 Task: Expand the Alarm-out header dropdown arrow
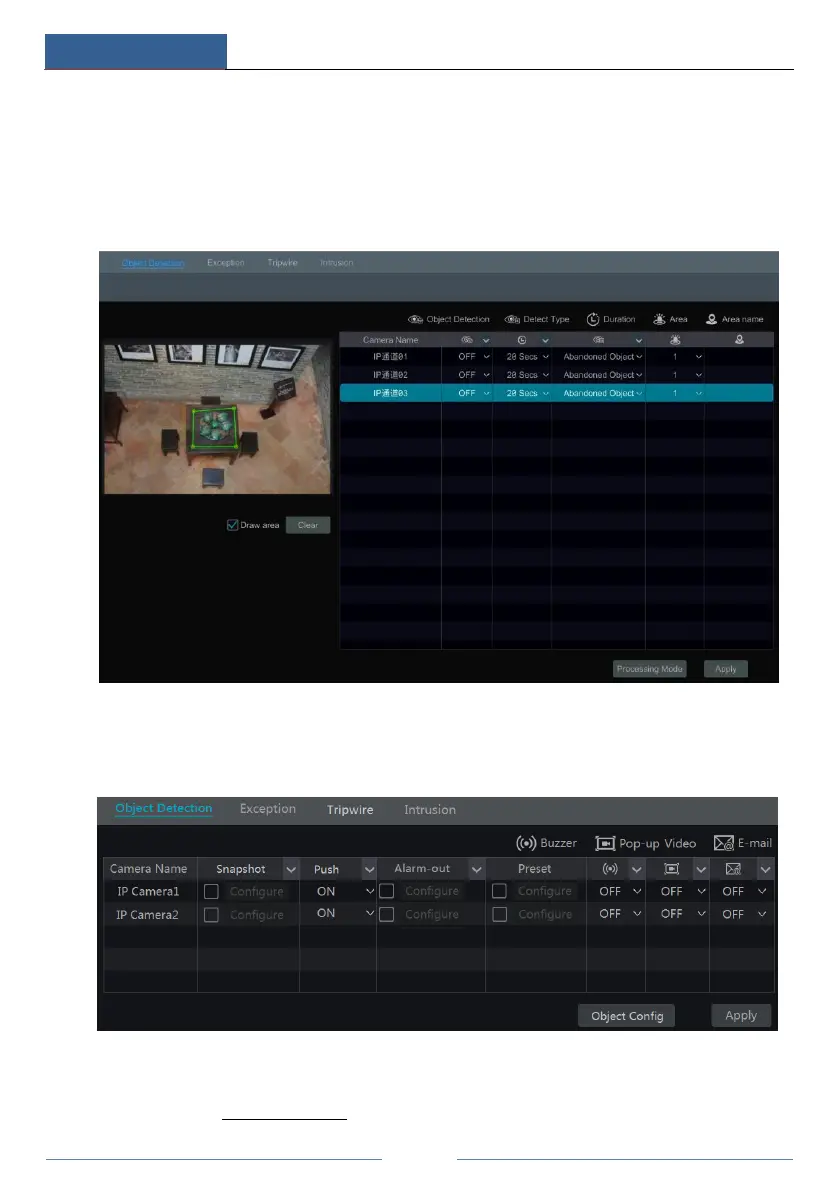[x=477, y=870]
